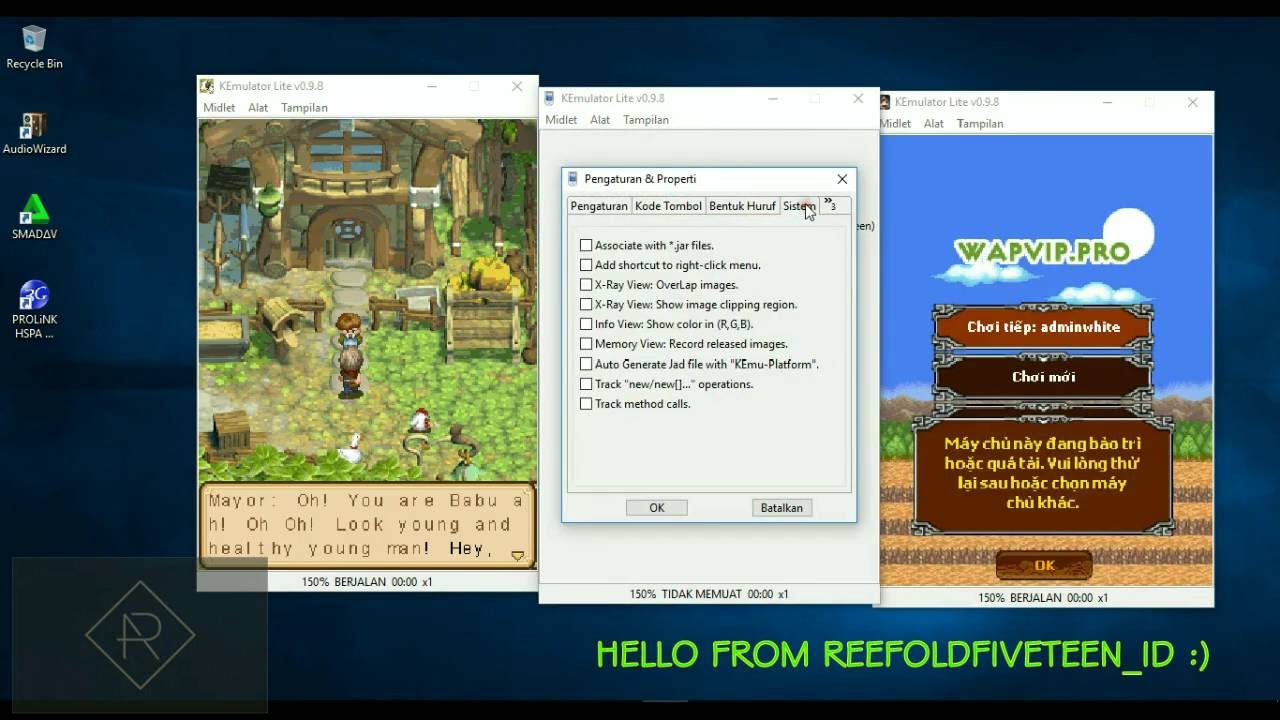Open Alat menu in middle KEmulator window
The height and width of the screenshot is (720, 1280).
coord(600,120)
